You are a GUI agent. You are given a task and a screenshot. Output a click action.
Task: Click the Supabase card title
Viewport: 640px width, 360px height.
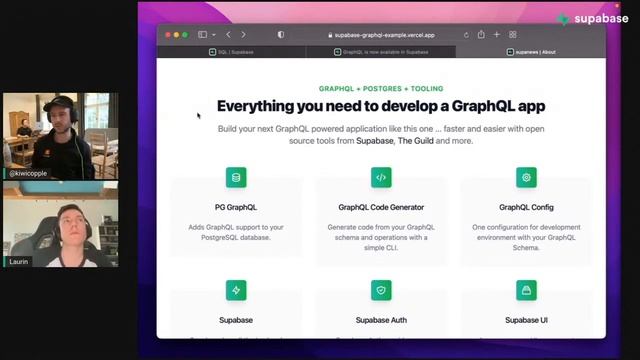[x=236, y=320]
